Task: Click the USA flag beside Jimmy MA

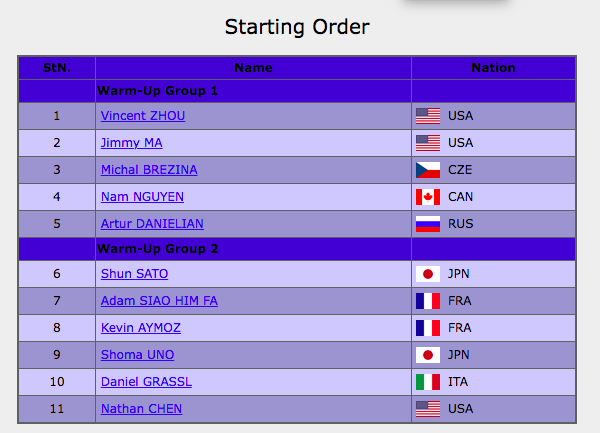Action: (428, 143)
